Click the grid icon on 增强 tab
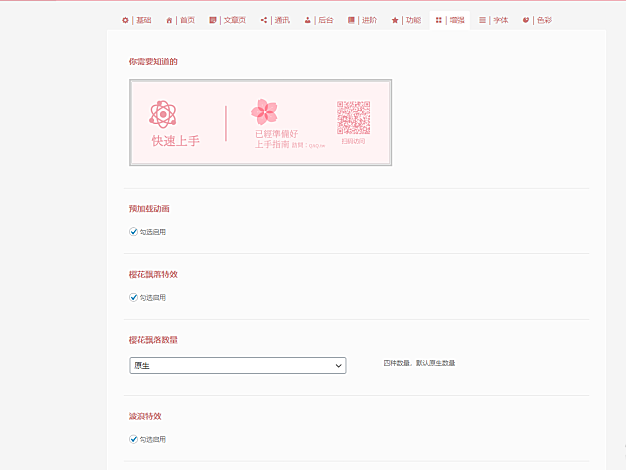The width and height of the screenshot is (626, 470). 439,20
